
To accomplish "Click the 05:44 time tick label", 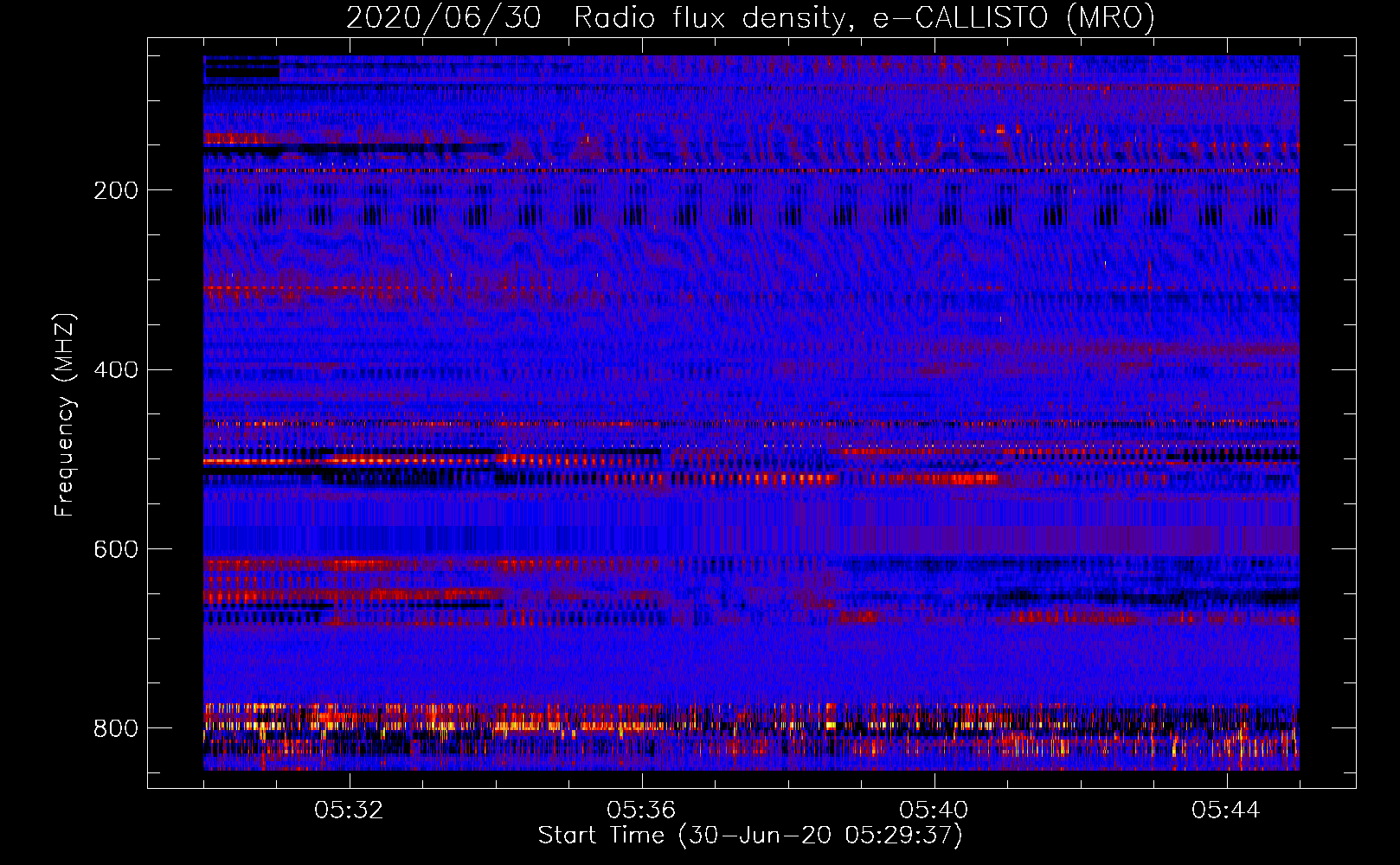I will 1226,811.
